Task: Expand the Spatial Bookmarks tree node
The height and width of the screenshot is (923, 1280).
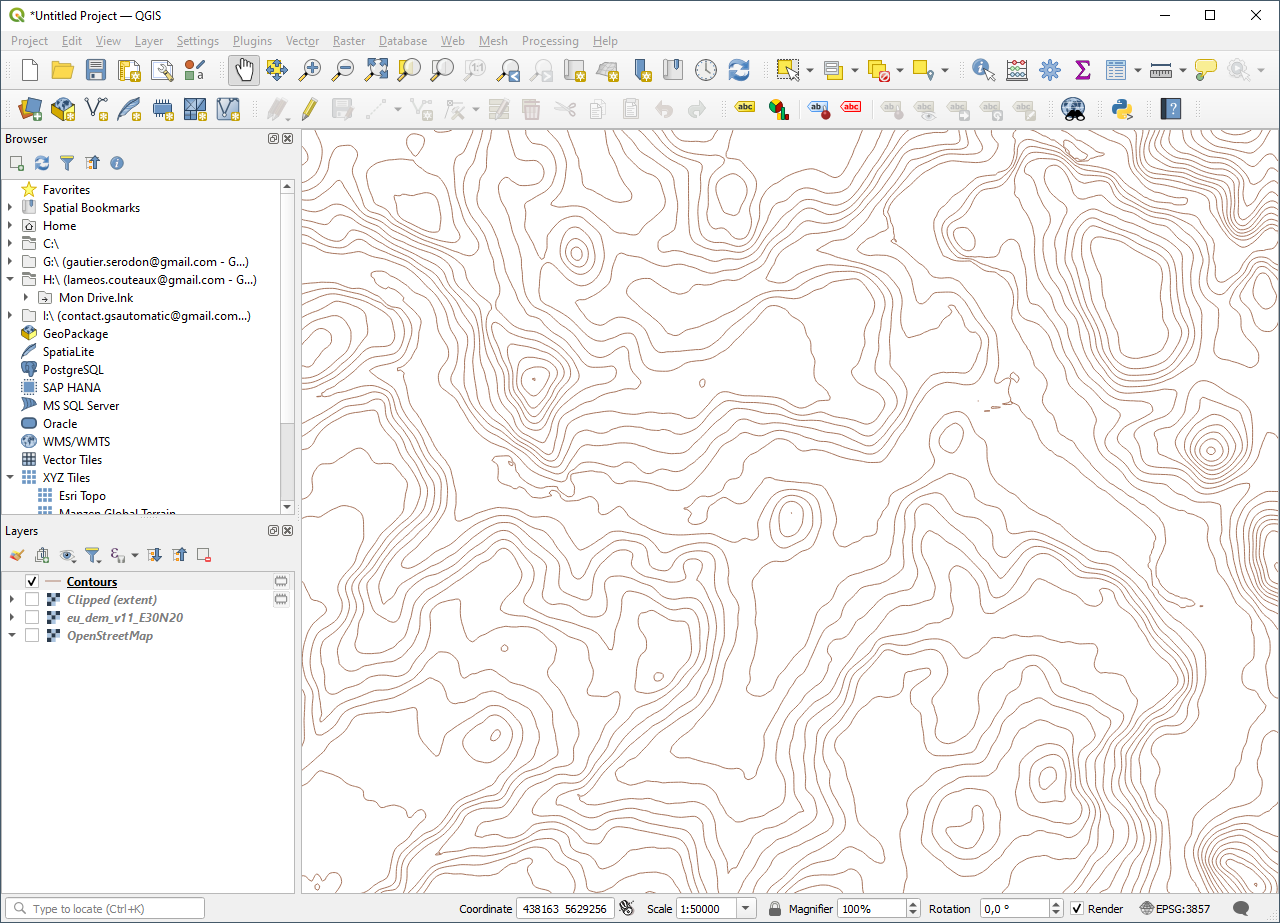Action: 10,208
